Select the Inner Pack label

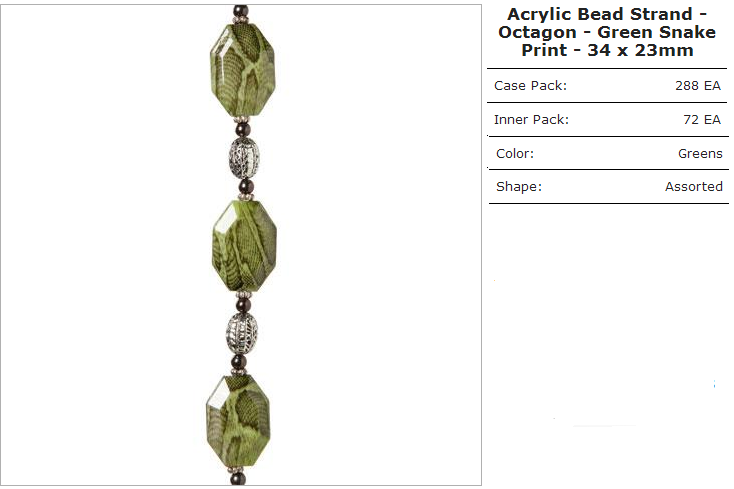pyautogui.click(x=531, y=120)
